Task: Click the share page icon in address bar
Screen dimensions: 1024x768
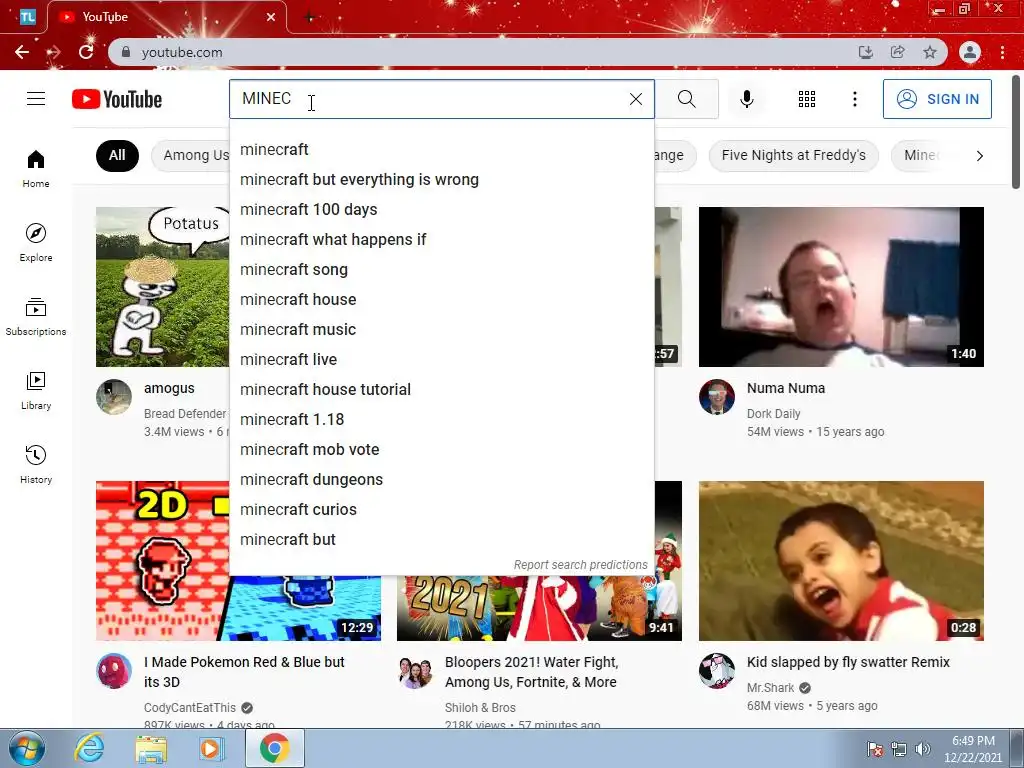Action: pos(898,52)
